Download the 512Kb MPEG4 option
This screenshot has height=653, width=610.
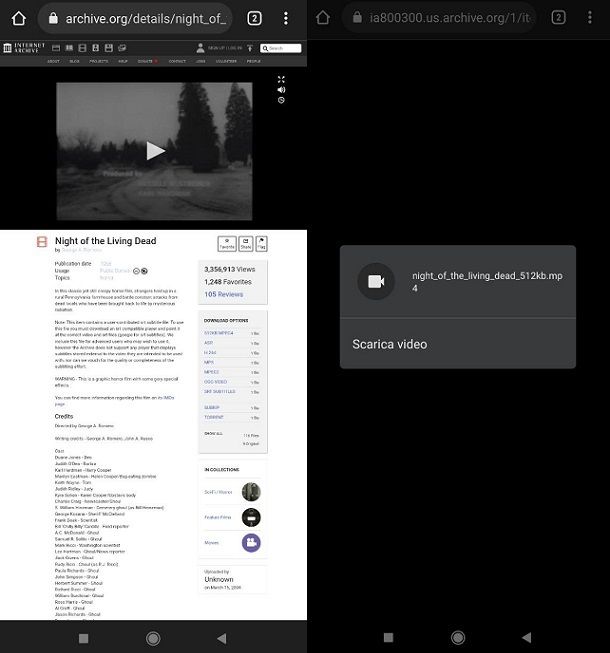click(x=219, y=333)
